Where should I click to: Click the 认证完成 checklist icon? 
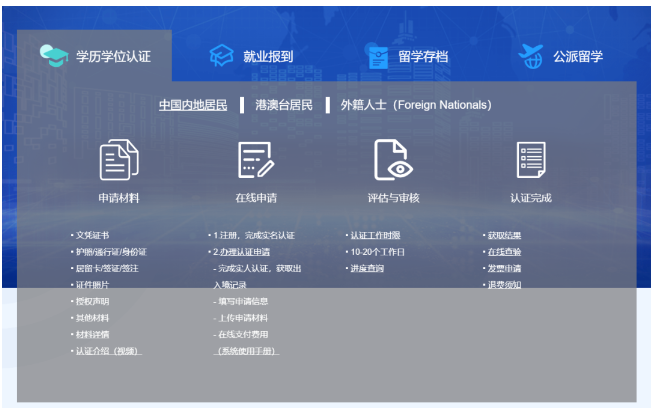(x=531, y=160)
